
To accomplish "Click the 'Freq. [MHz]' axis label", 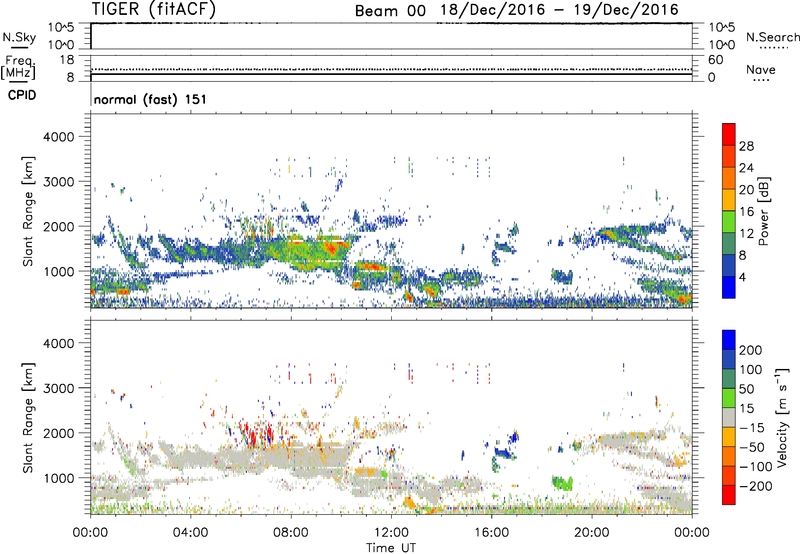I will pos(19,68).
